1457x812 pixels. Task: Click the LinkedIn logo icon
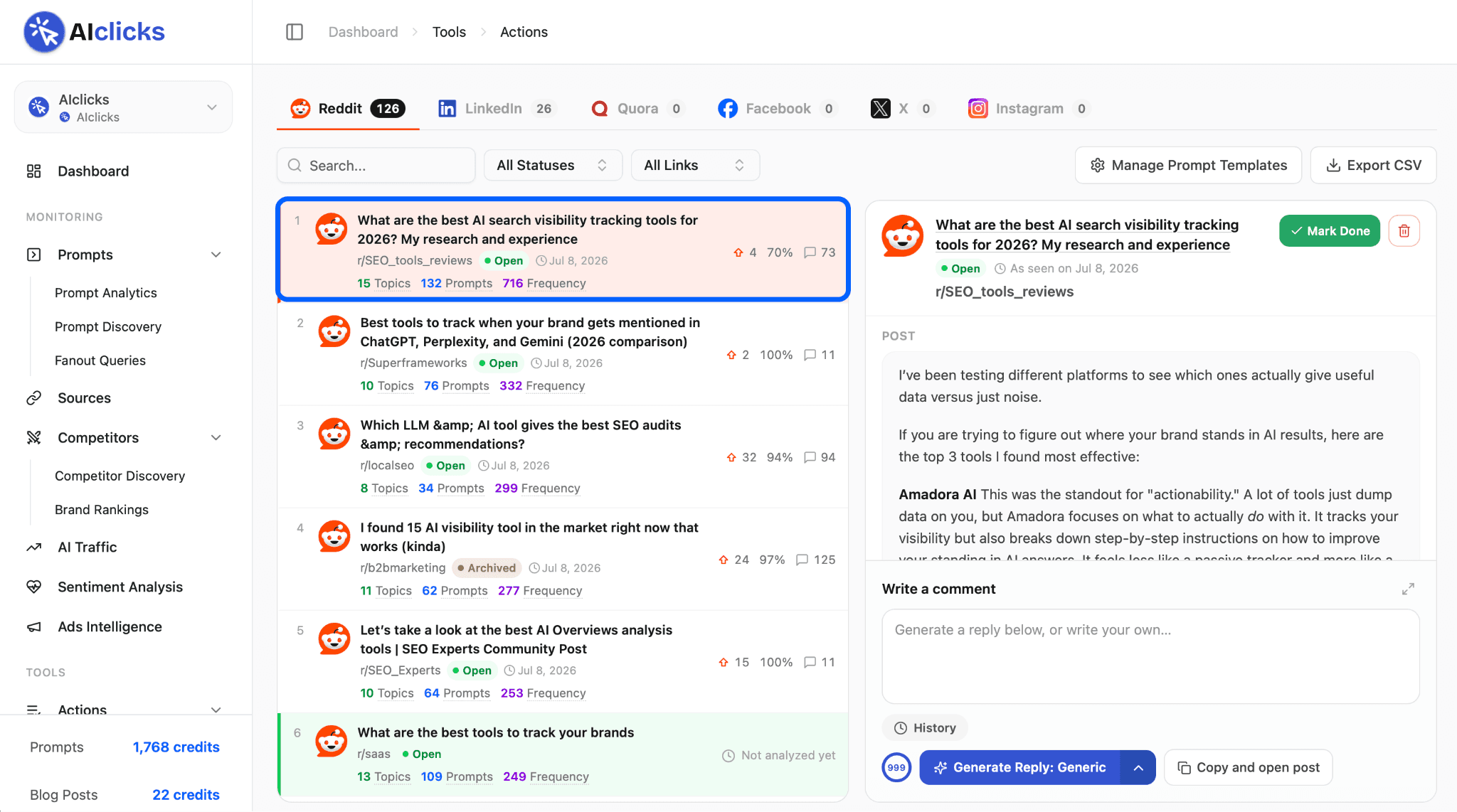tap(447, 108)
